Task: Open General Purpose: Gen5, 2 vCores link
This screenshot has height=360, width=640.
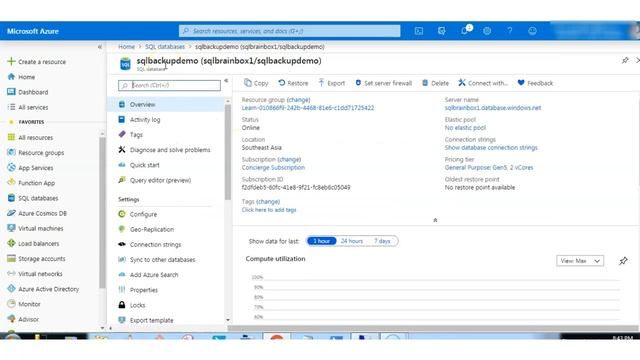Action: pyautogui.click(x=489, y=167)
